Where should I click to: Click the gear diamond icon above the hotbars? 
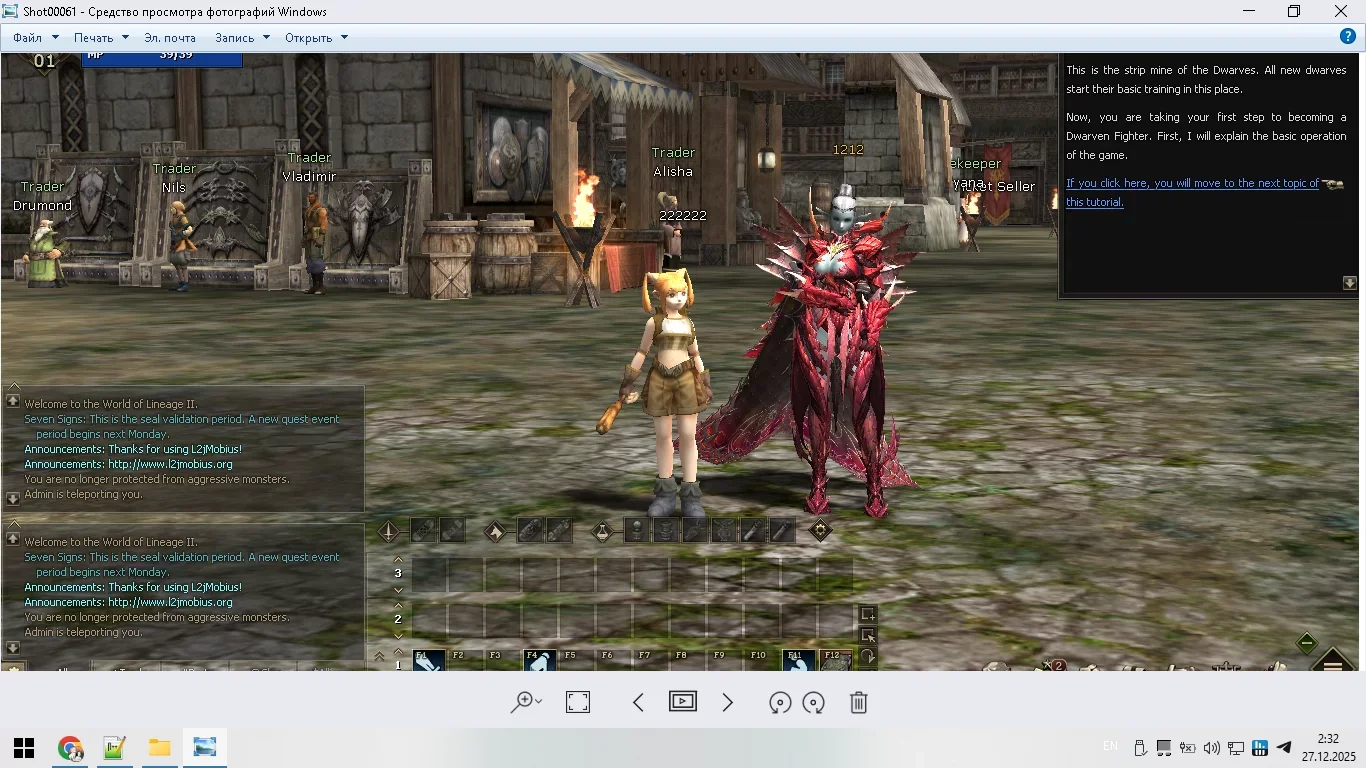pyautogui.click(x=820, y=531)
